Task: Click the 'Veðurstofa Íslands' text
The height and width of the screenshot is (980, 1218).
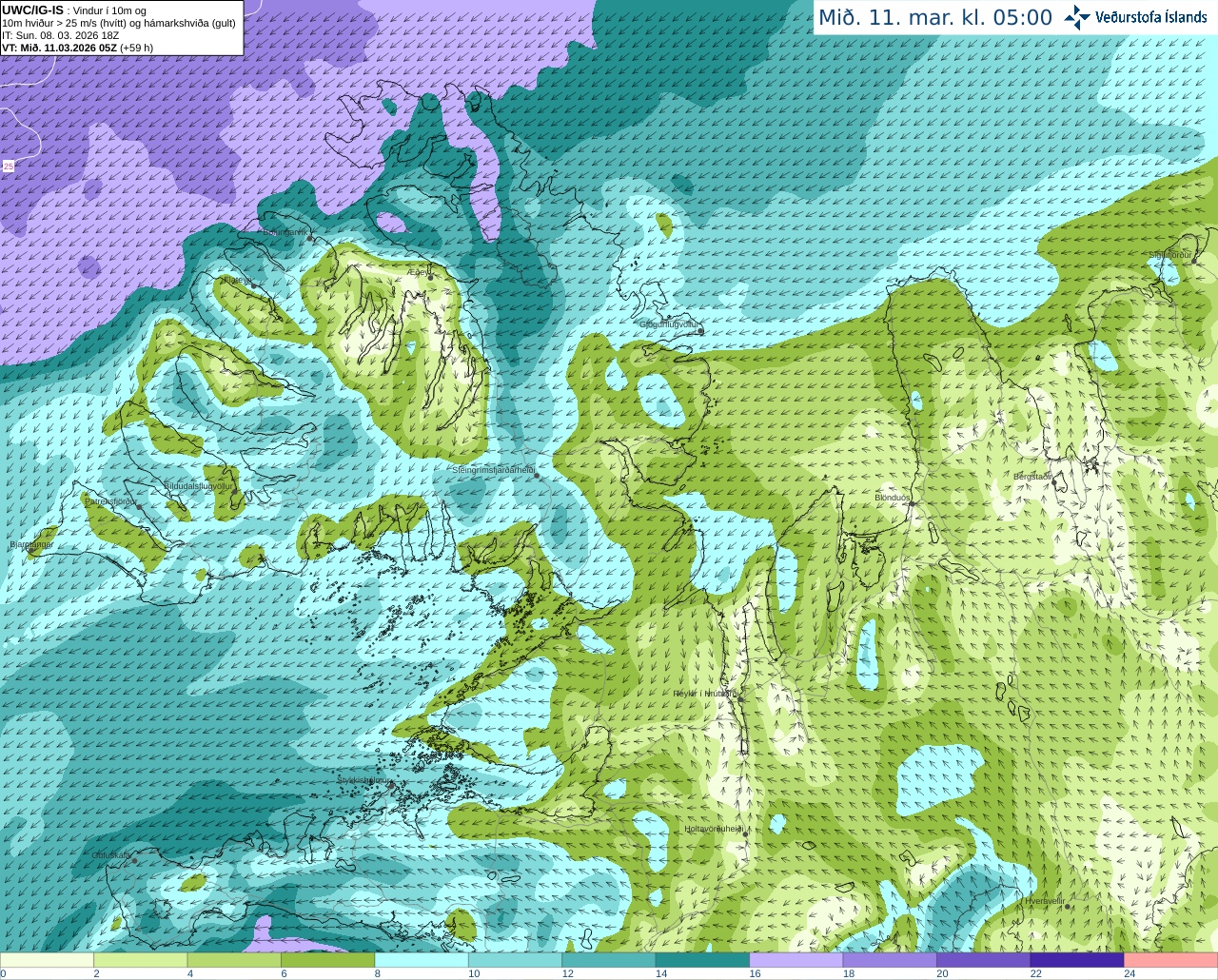Action: click(x=1150, y=17)
